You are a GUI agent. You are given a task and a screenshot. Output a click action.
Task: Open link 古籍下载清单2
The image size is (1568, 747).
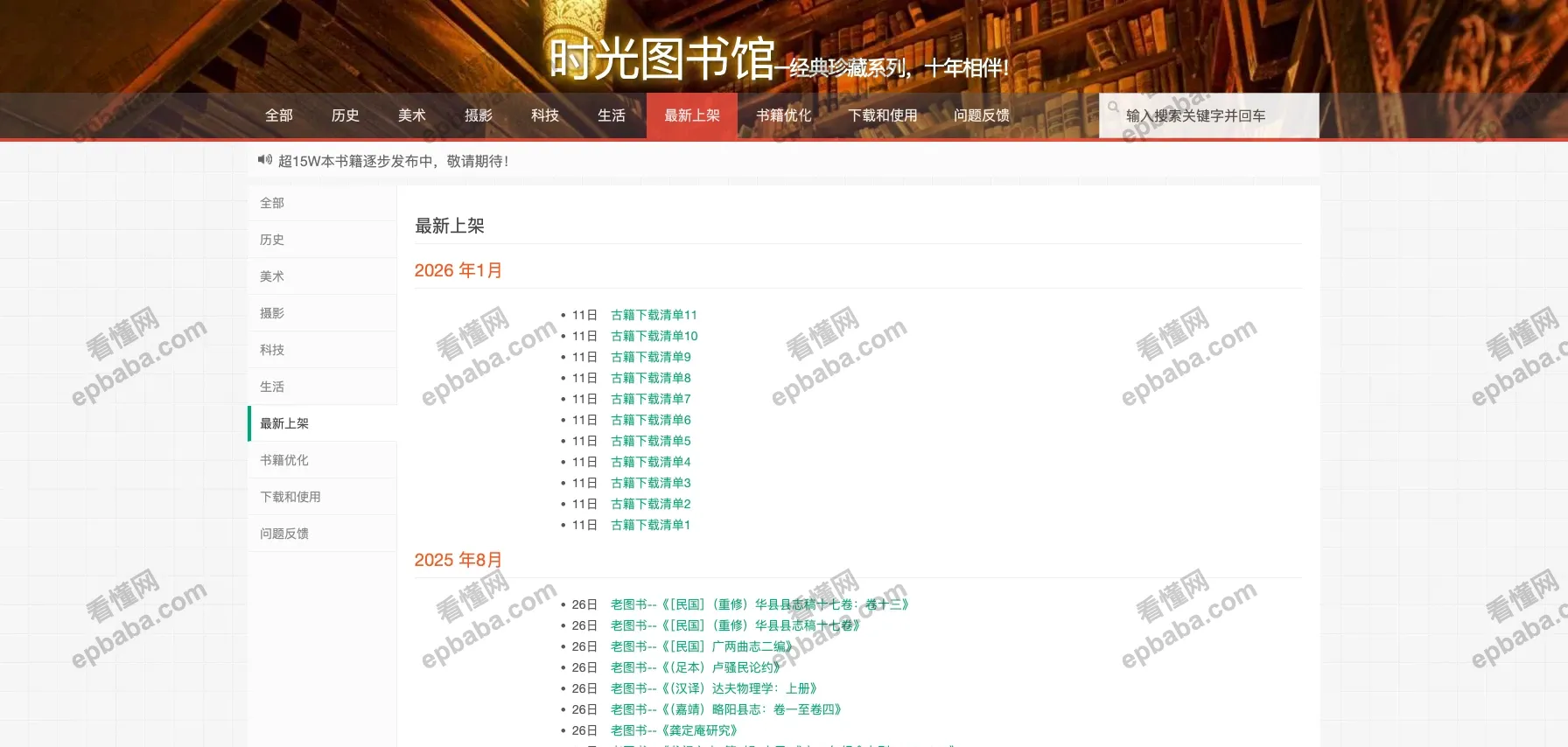(x=651, y=504)
